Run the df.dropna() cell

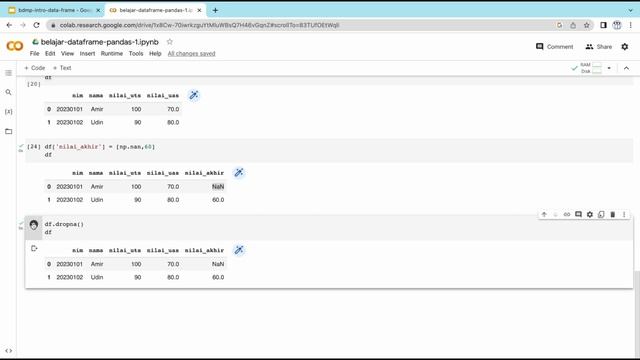[34, 225]
